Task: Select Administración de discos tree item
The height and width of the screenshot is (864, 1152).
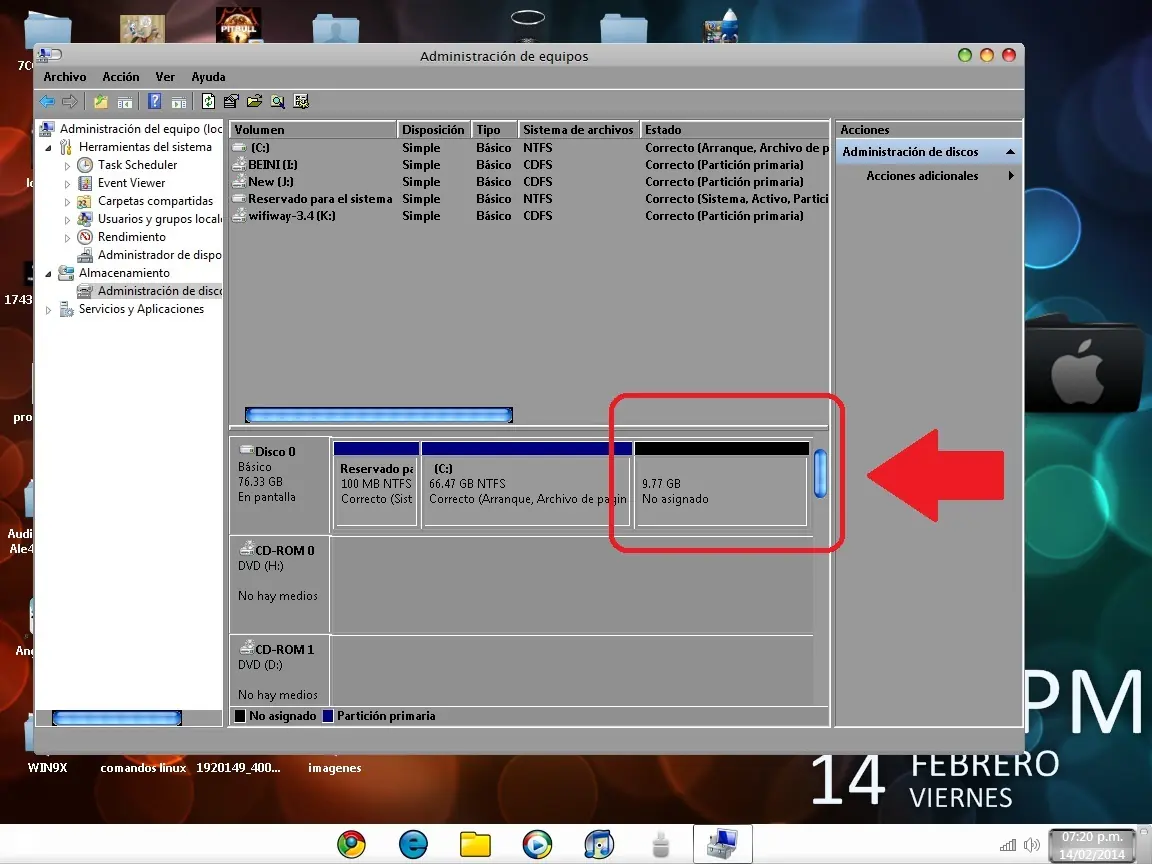Action: click(159, 291)
